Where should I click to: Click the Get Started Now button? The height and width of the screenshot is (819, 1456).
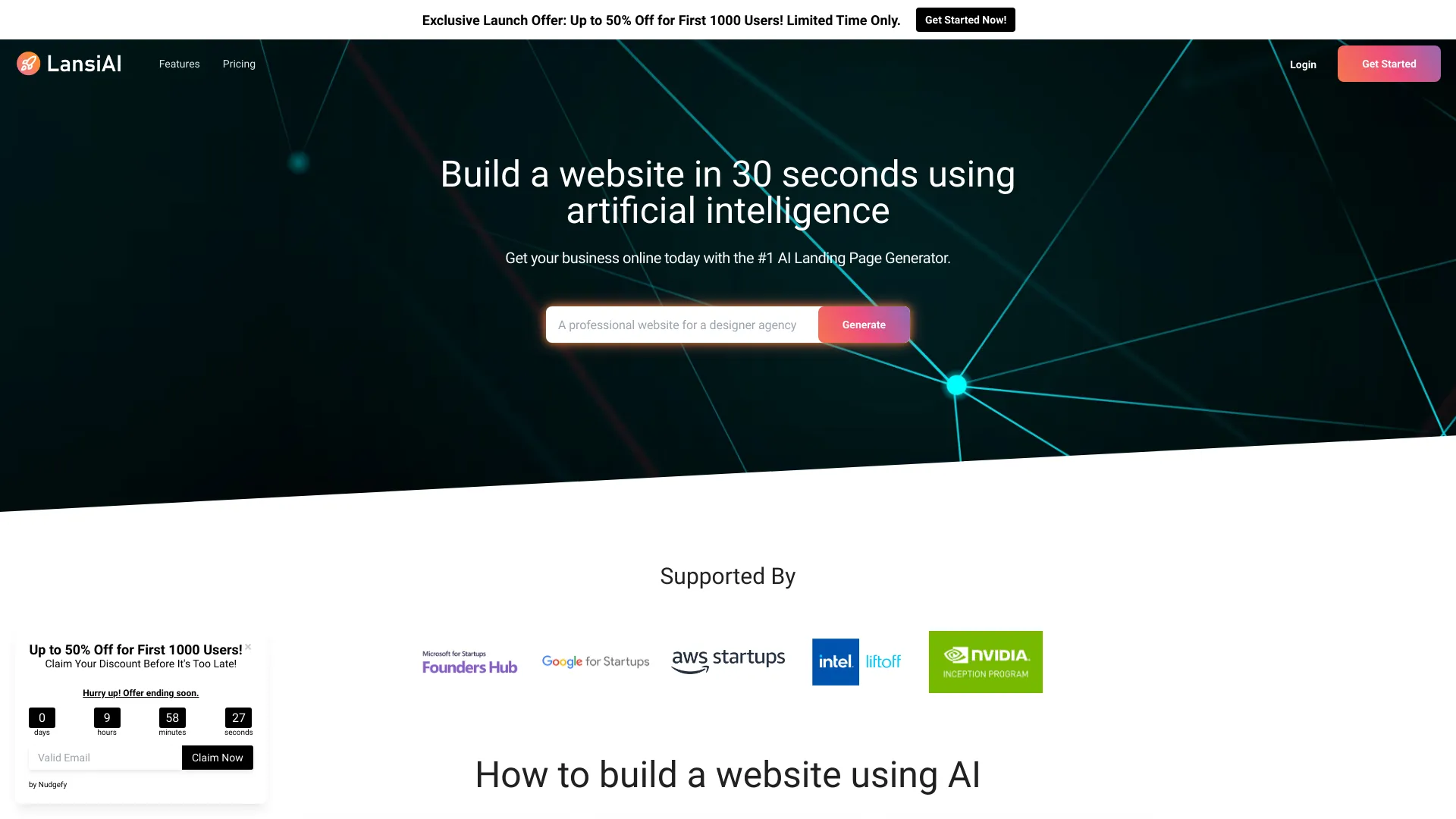(x=965, y=20)
